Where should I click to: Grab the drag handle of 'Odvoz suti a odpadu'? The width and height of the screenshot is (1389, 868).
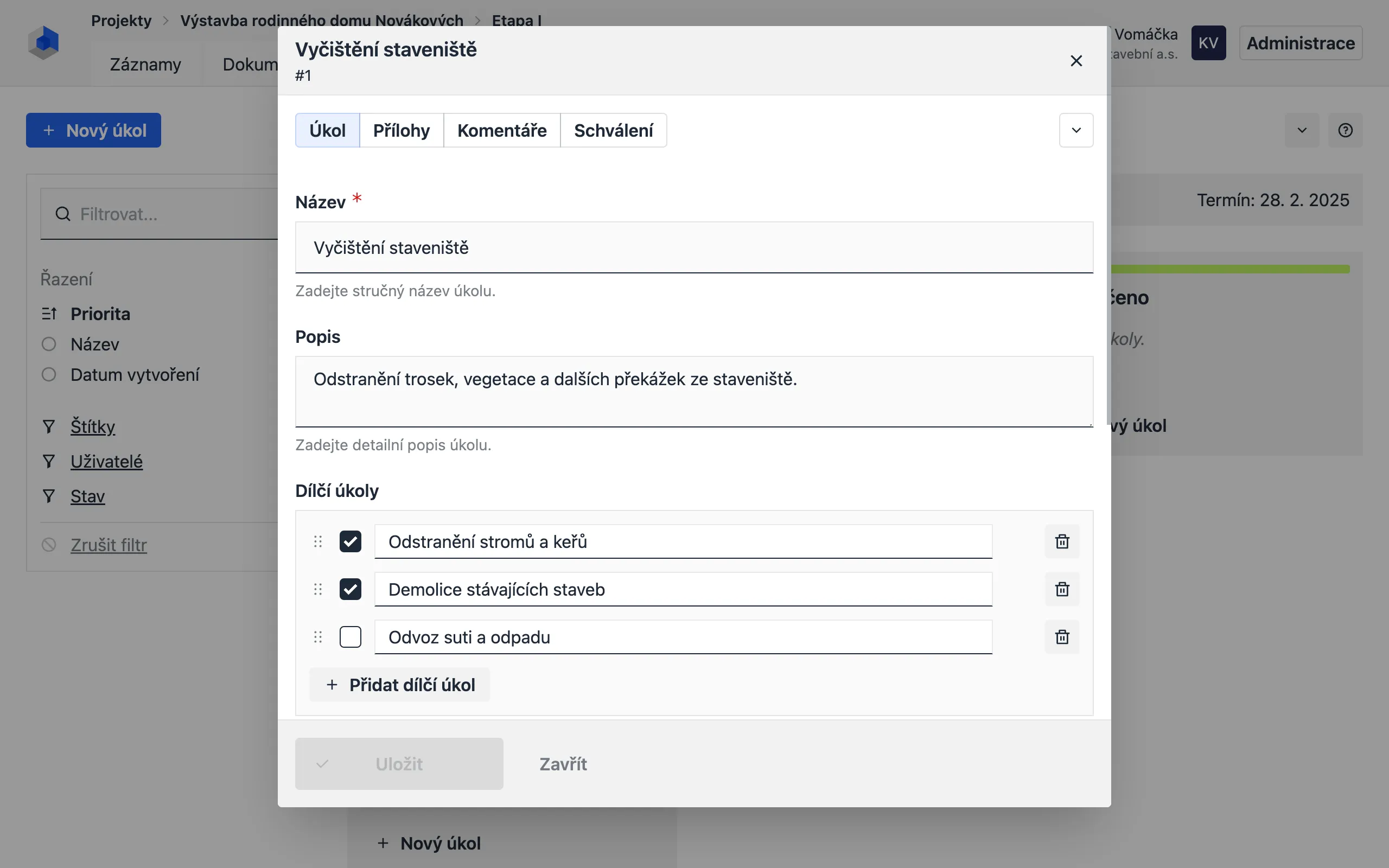coord(318,637)
